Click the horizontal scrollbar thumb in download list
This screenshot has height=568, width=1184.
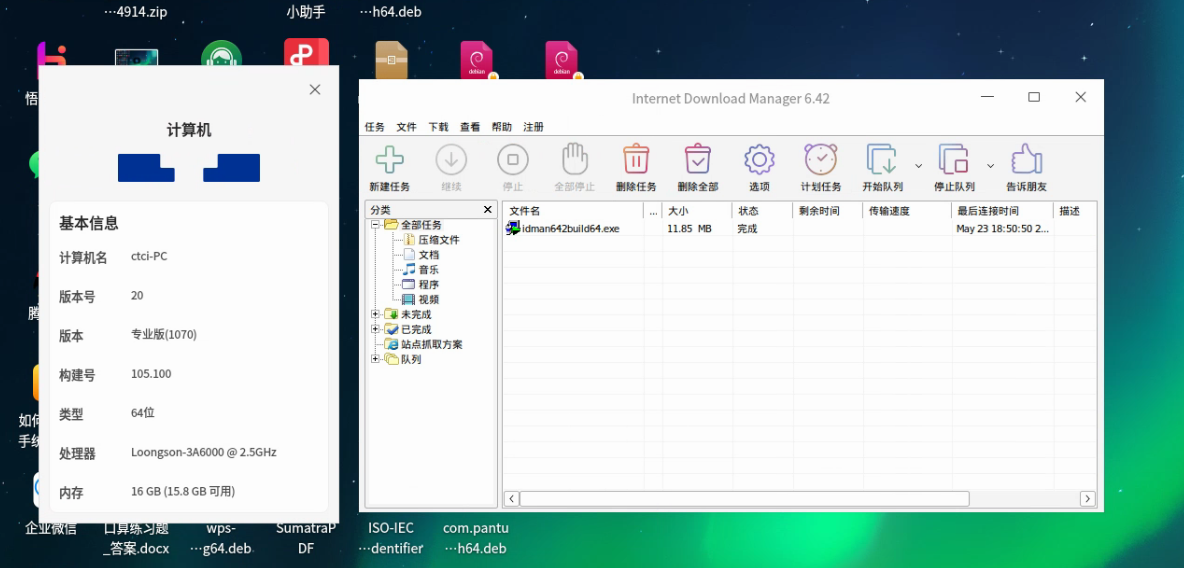[x=744, y=499]
